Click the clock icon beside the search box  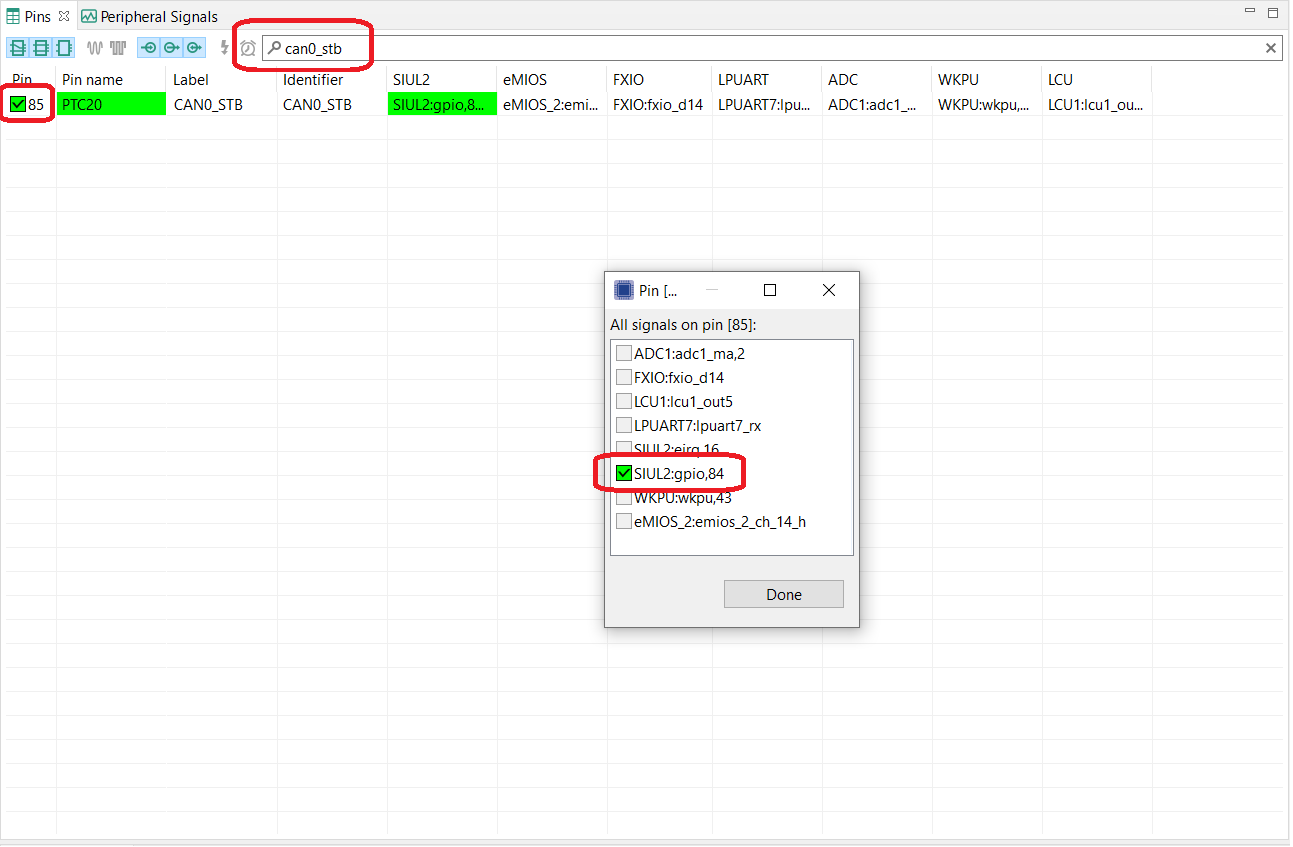pyautogui.click(x=247, y=47)
